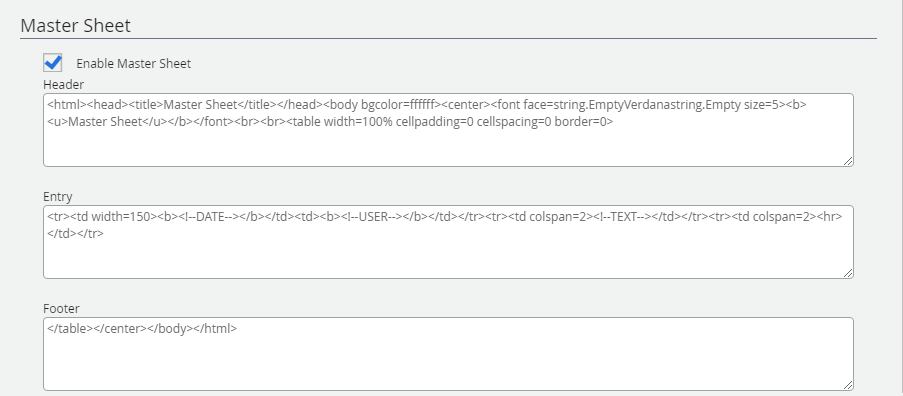Viewport: 903px width, 396px height.
Task: Click the Footer field label
Action: [x=61, y=309]
